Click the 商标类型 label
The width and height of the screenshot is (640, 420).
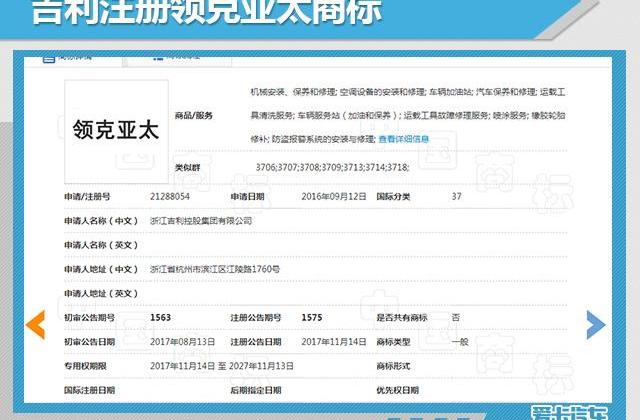tap(393, 342)
